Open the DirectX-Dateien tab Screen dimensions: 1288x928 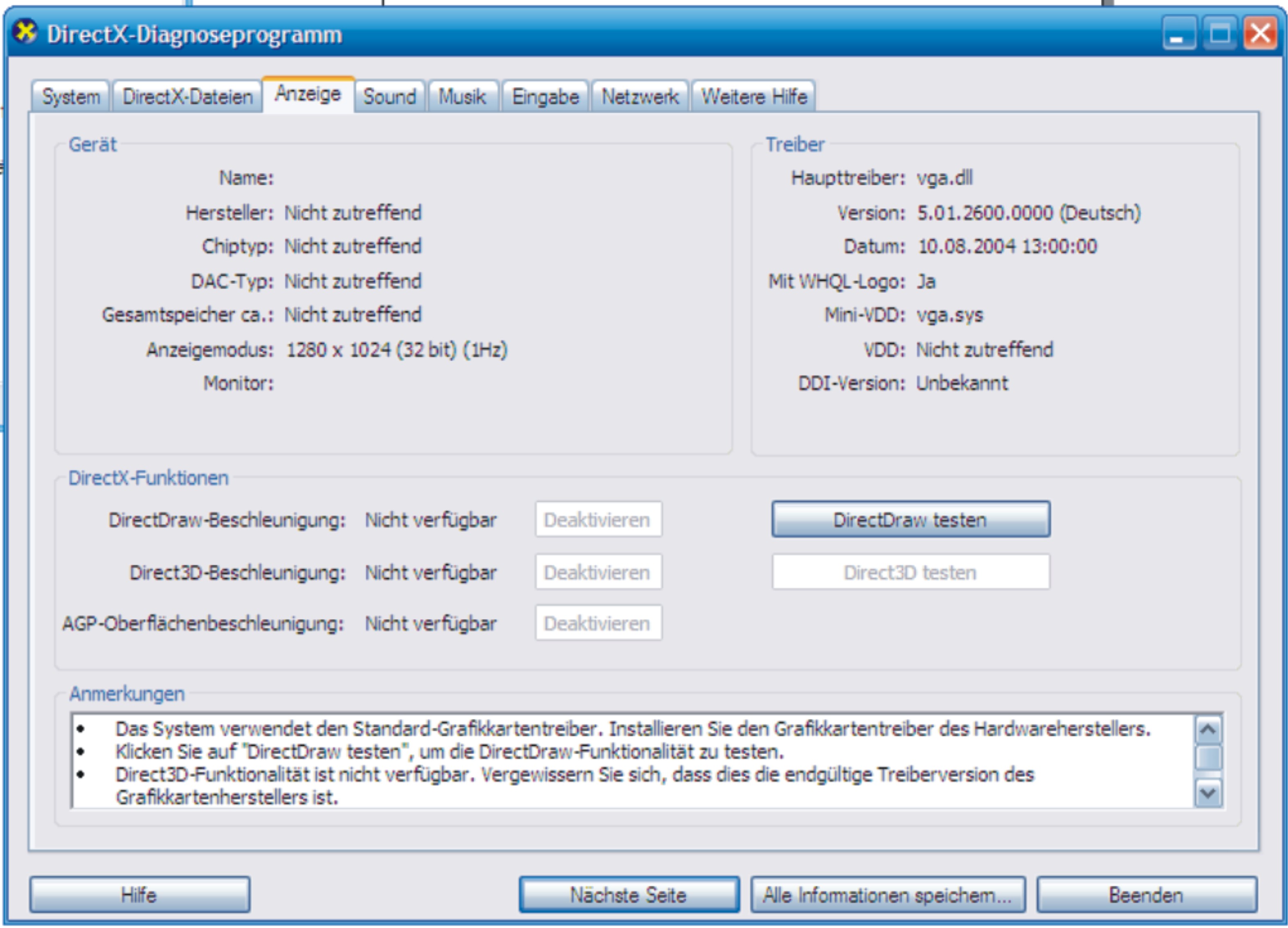[187, 97]
